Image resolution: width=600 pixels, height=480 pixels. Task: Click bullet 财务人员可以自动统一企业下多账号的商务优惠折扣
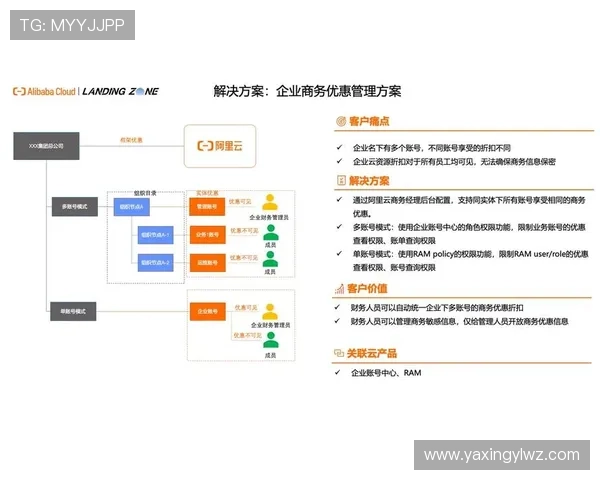point(437,308)
